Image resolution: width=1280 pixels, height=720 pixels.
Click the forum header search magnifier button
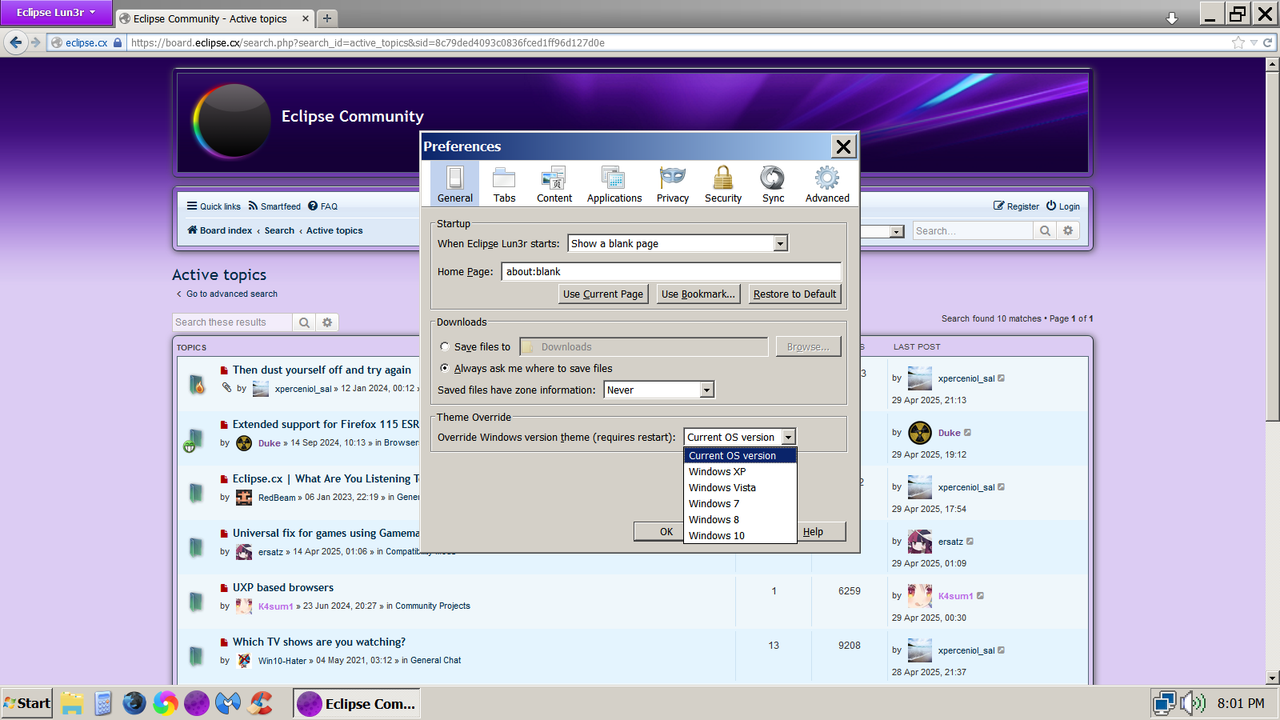[1045, 231]
